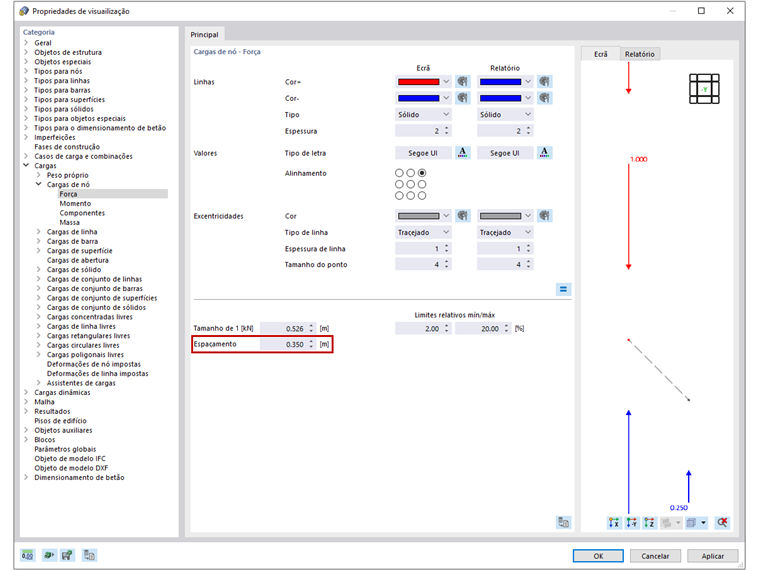
Task: Set preview view in -Y direction
Action: (x=632, y=522)
